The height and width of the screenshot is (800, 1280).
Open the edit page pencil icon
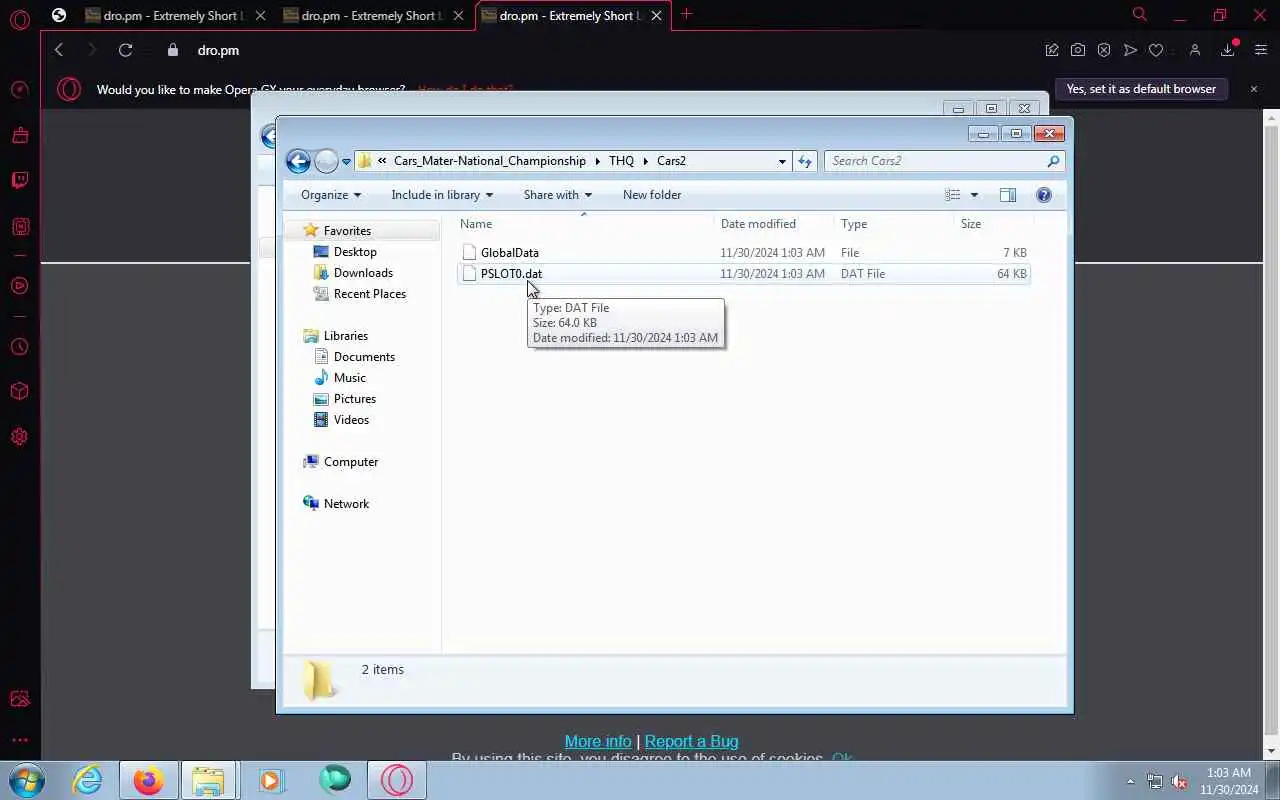[1052, 50]
